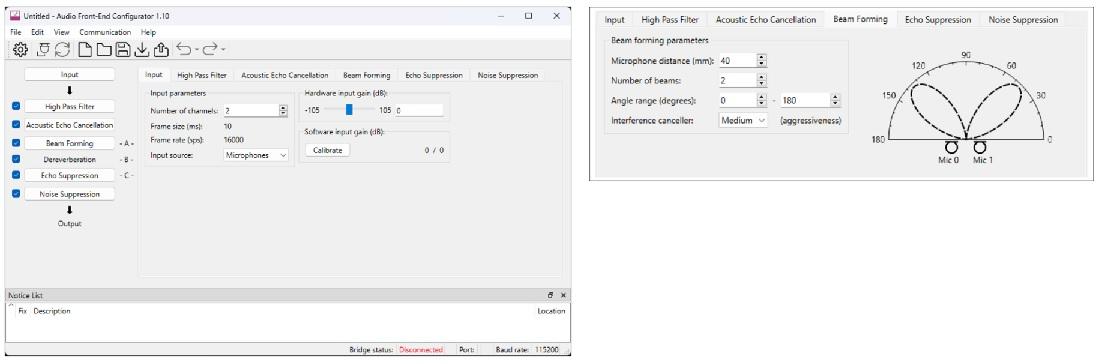This screenshot has width=1102, height=364.
Task: Open the undo history dropdown arrow
Action: coord(196,50)
